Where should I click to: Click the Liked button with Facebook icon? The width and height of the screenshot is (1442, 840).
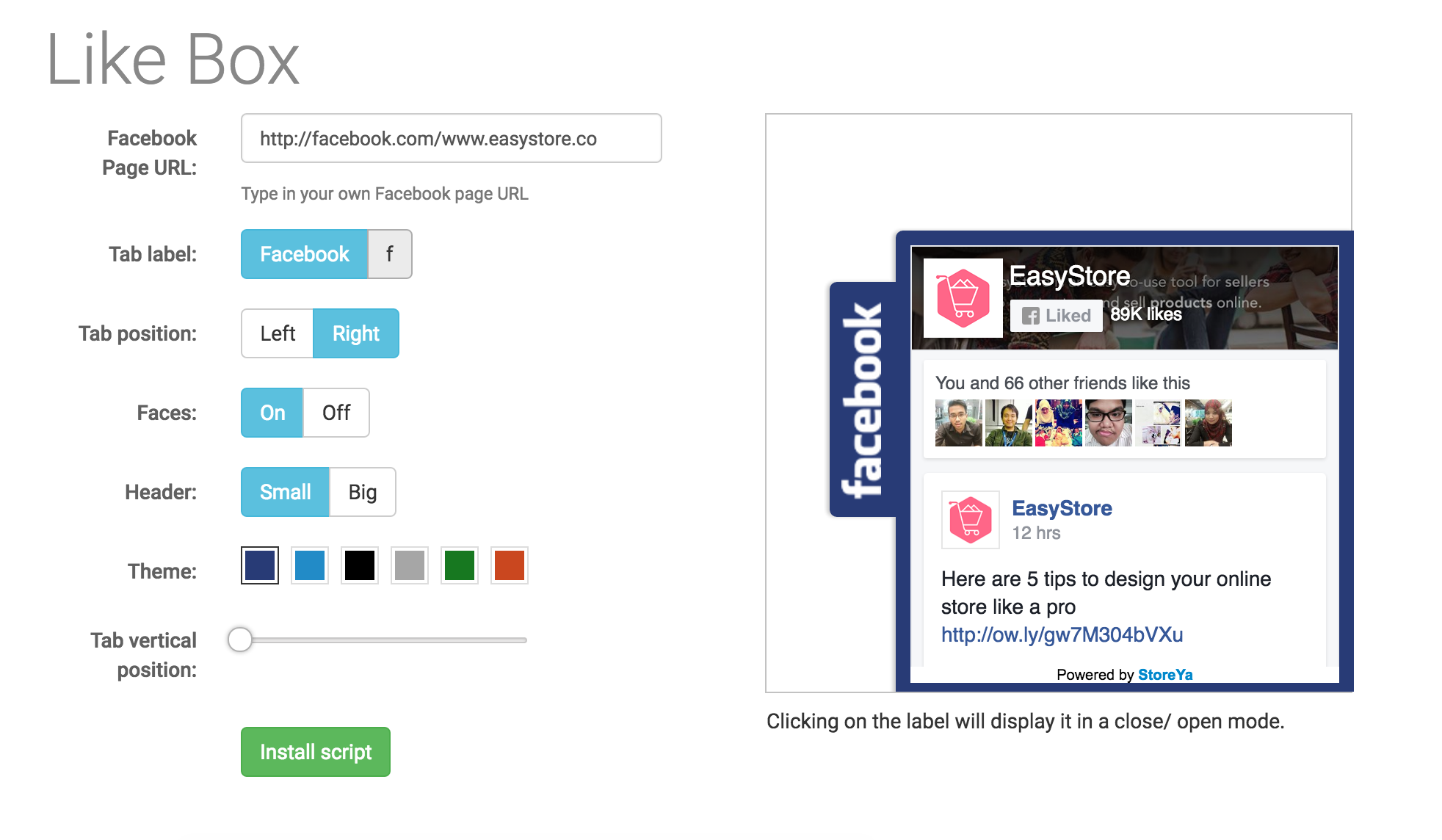(1056, 316)
